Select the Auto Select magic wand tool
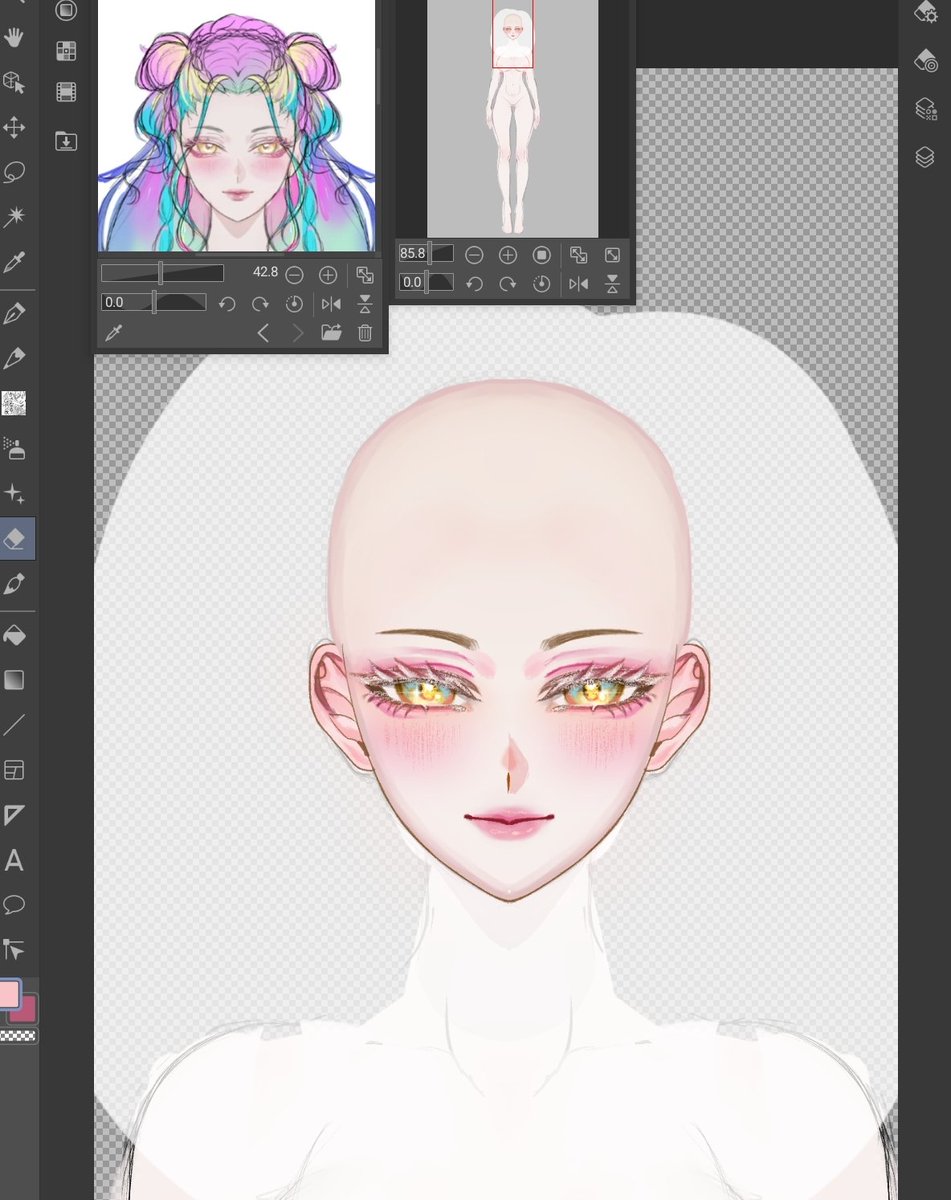Image resolution: width=951 pixels, height=1200 pixels. (14, 217)
